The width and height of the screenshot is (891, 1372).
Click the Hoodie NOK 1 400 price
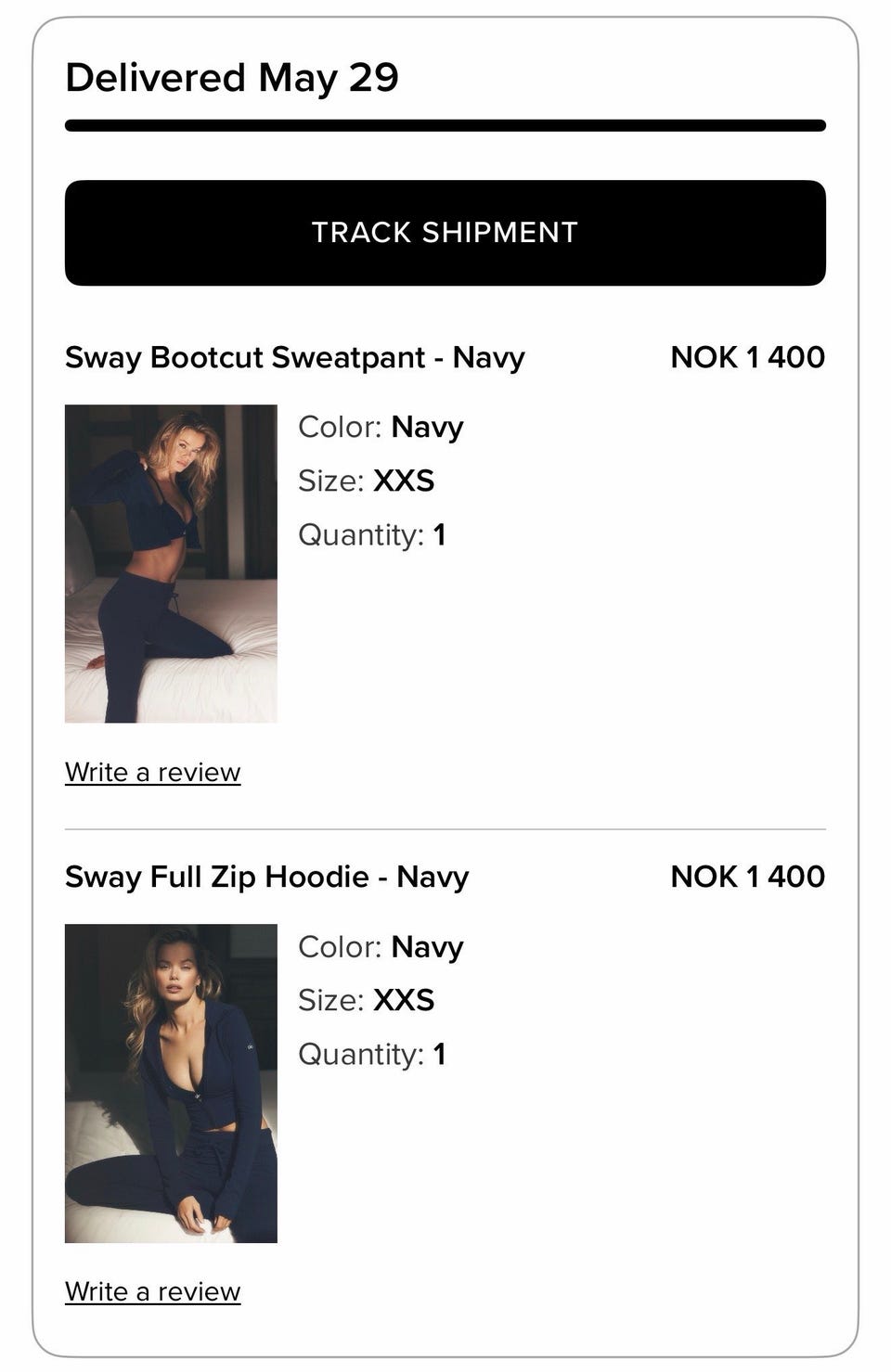748,877
